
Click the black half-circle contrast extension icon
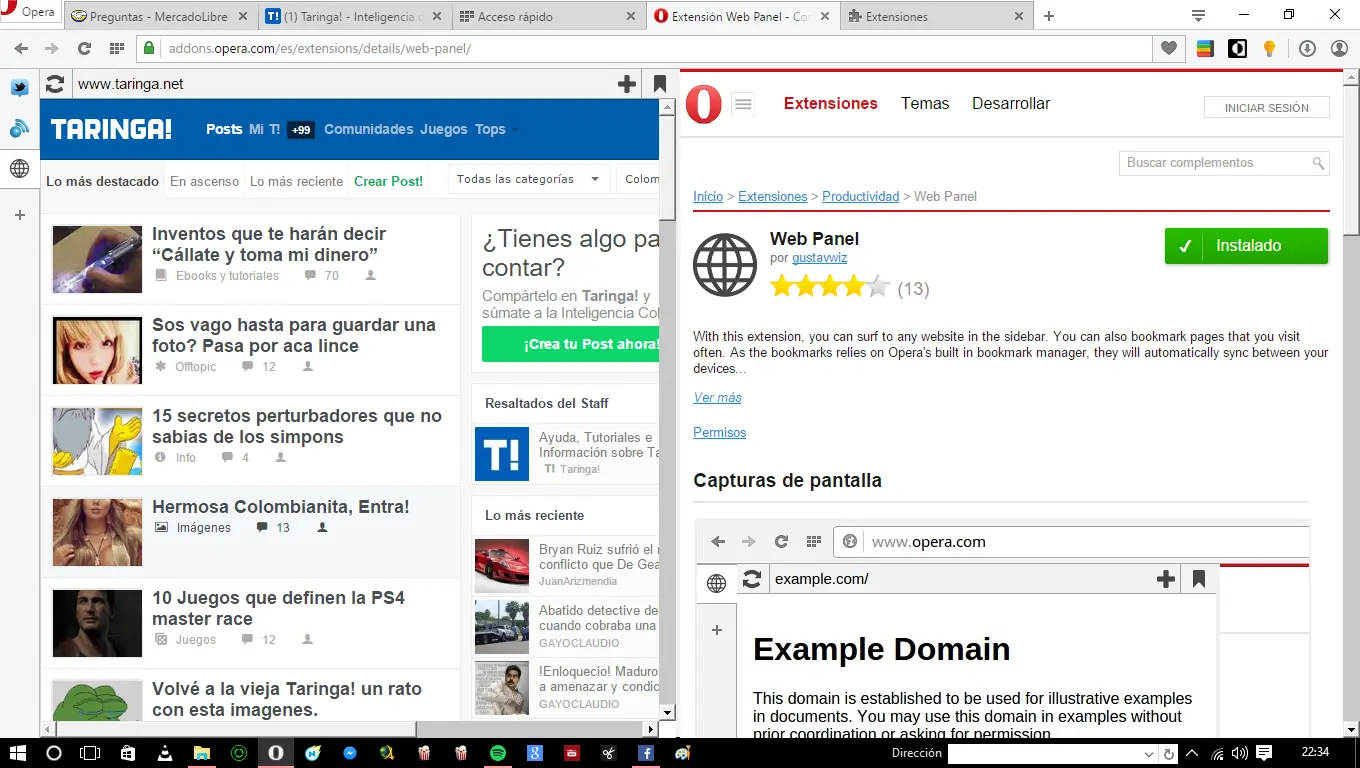coord(1237,48)
